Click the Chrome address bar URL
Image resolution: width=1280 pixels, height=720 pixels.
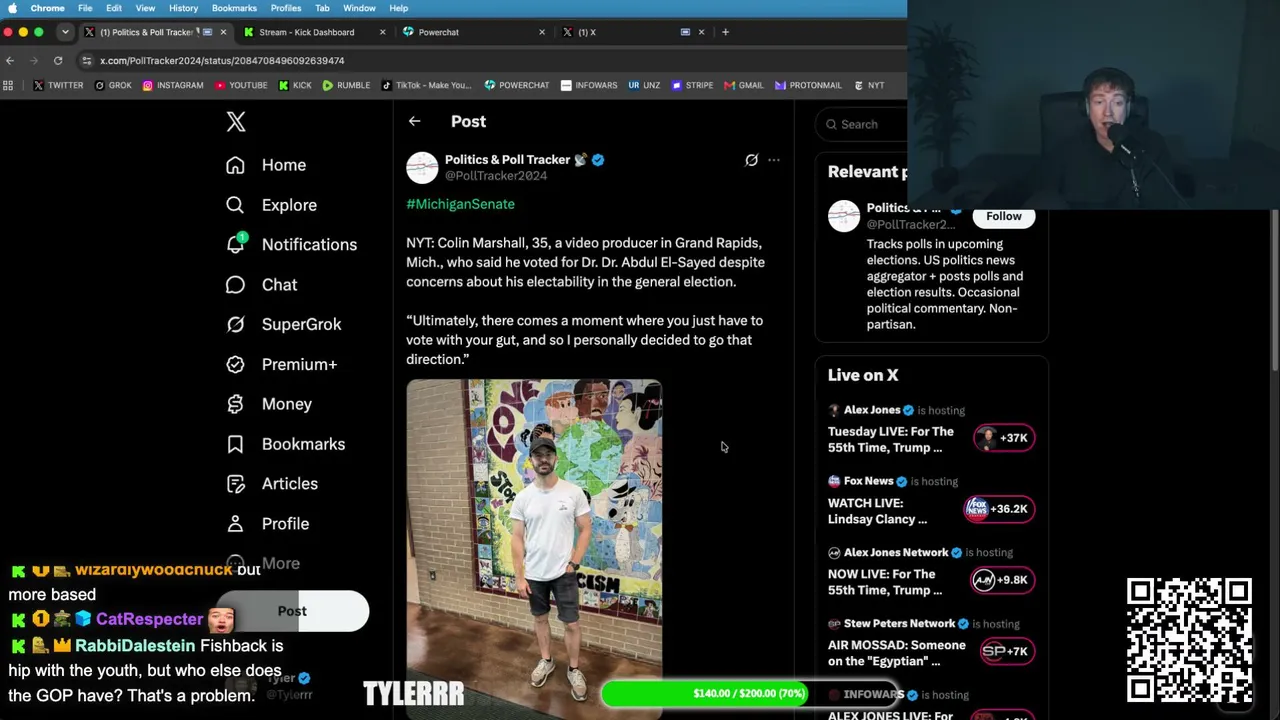222,60
